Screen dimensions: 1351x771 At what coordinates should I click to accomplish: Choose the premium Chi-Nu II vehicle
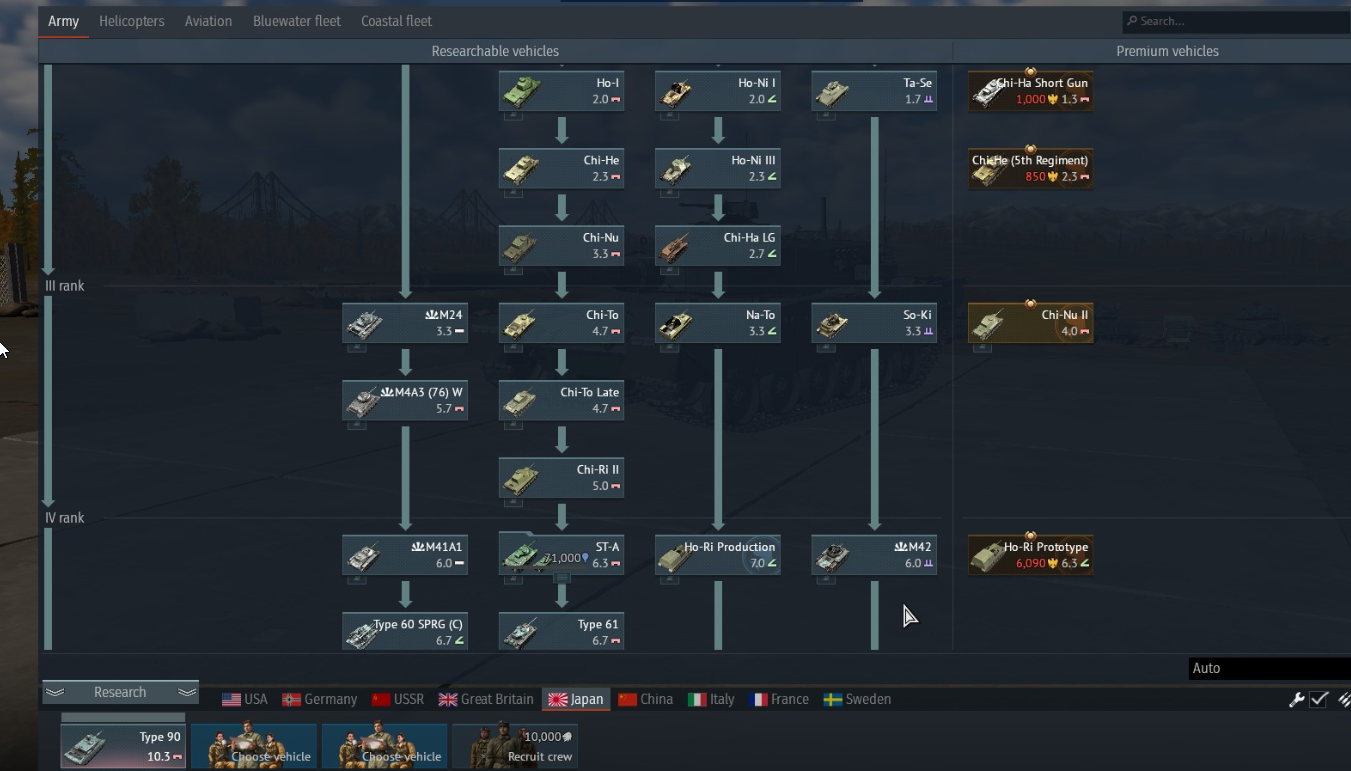(1030, 323)
